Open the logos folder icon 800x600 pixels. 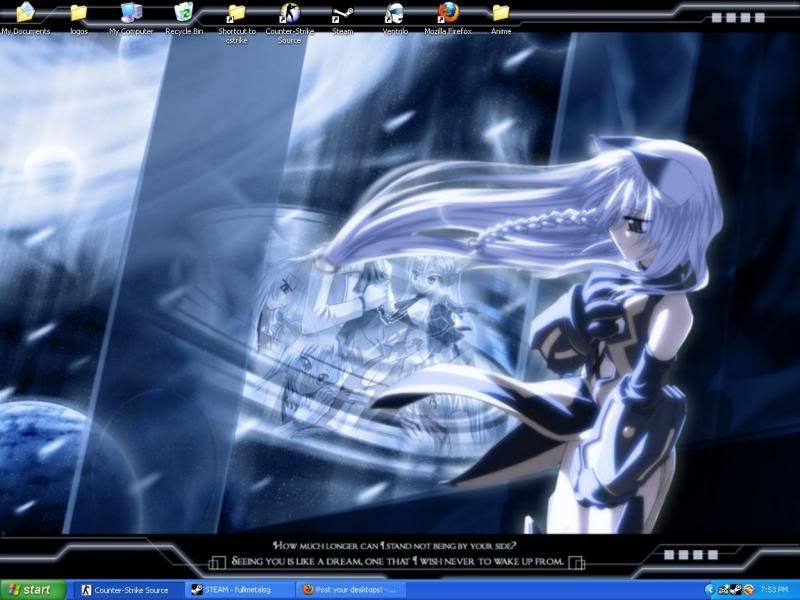pos(79,18)
